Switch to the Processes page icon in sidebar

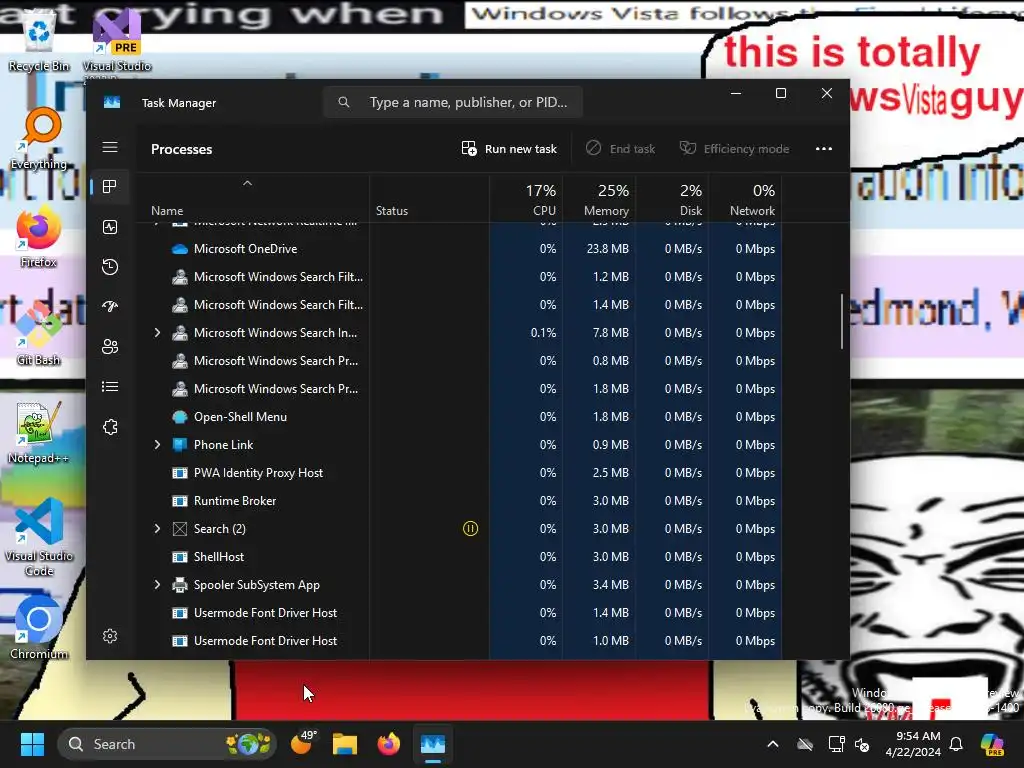click(x=110, y=187)
